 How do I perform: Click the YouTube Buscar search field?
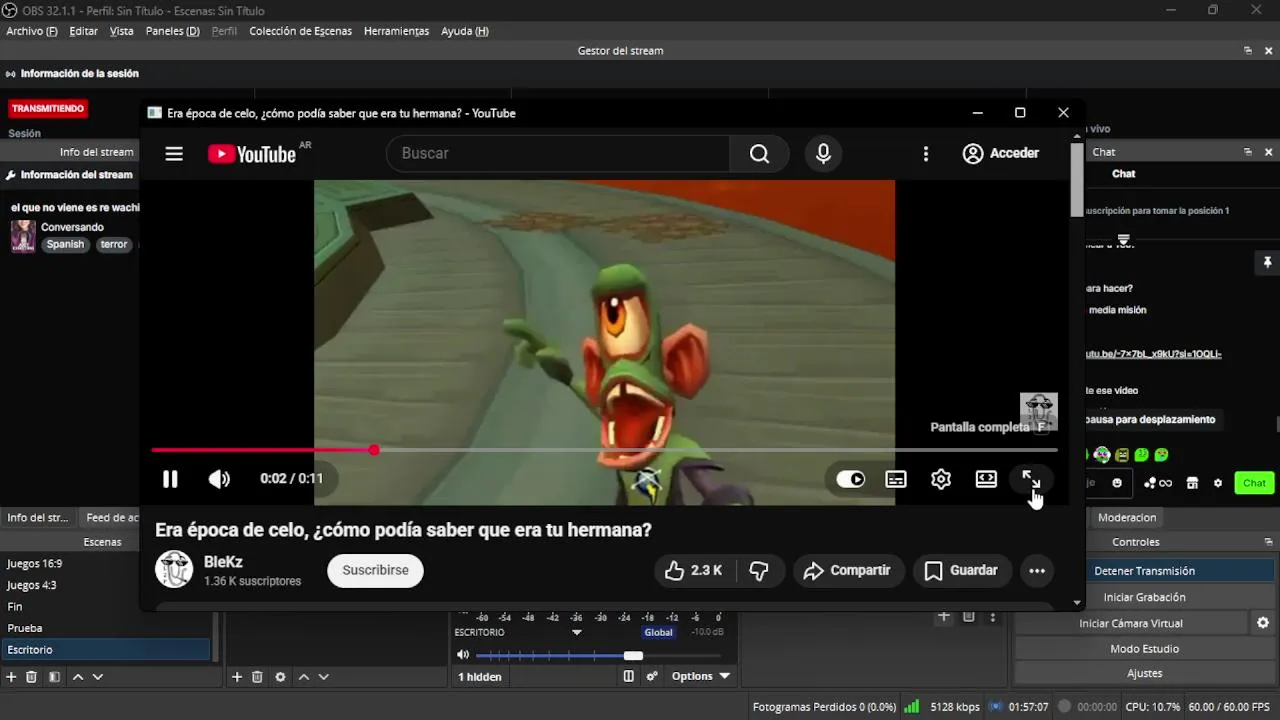557,153
